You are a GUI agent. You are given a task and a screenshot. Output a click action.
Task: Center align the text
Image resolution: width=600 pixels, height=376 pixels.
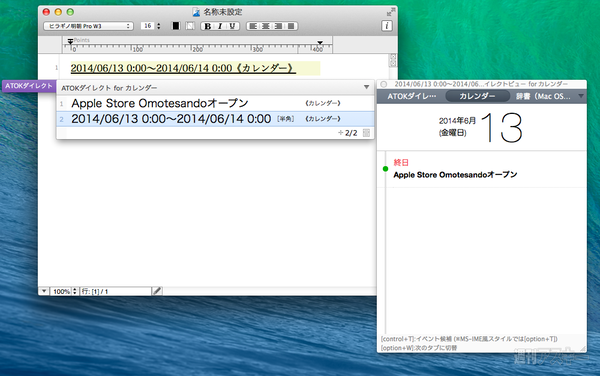266,26
